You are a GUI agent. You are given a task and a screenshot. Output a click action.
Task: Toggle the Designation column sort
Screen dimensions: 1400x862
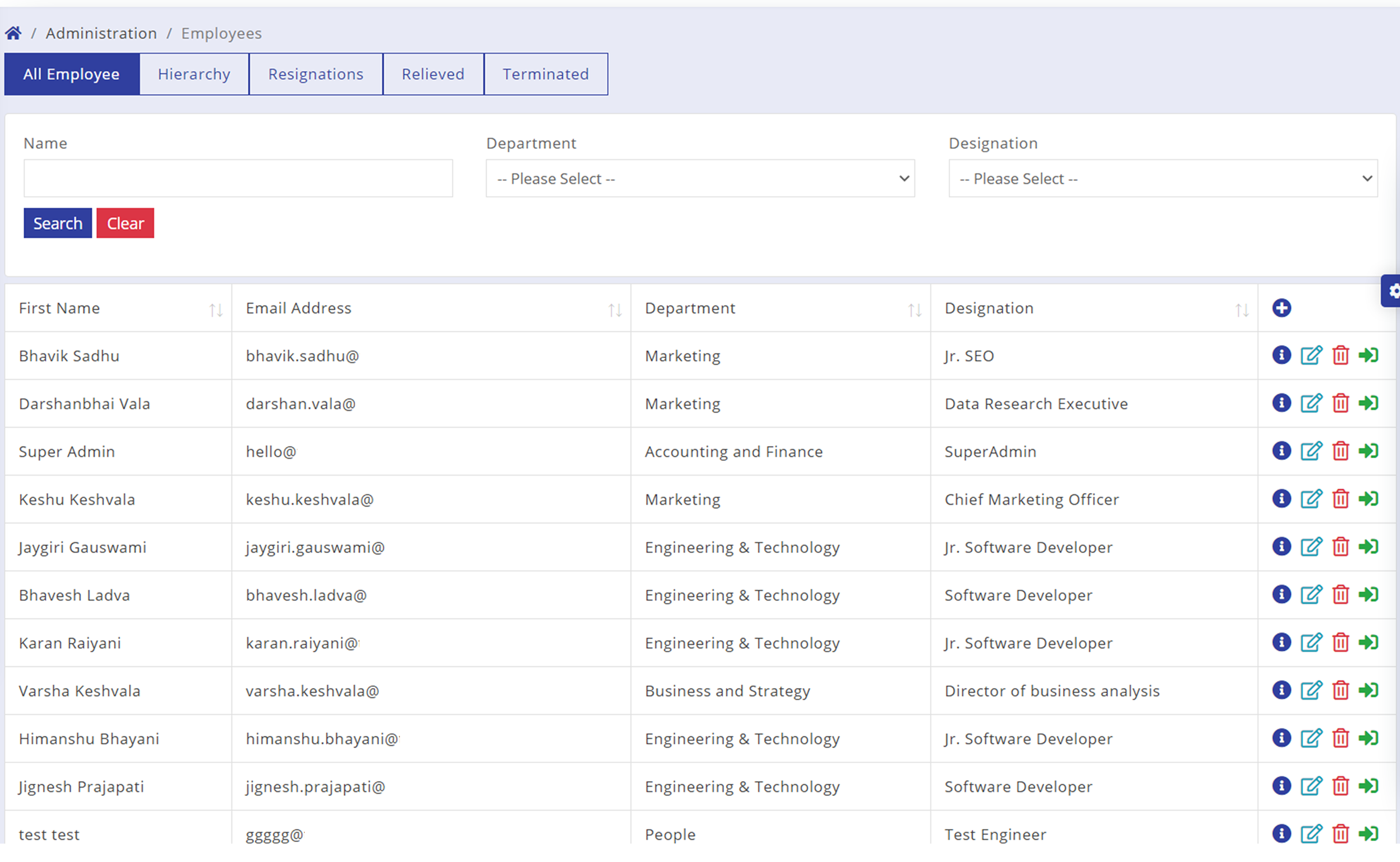[x=1241, y=310]
